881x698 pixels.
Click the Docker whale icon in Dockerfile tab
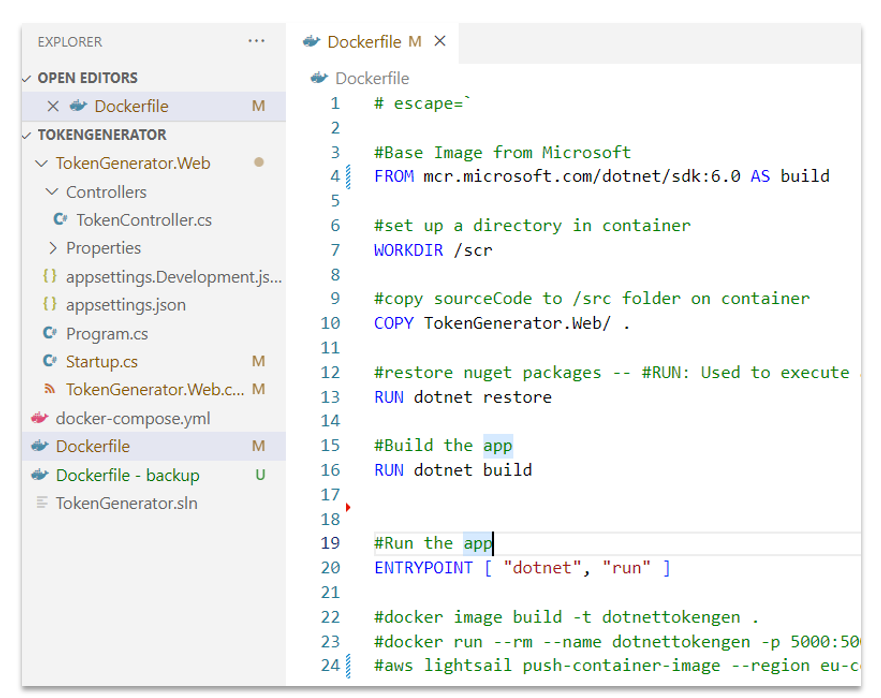tap(312, 42)
